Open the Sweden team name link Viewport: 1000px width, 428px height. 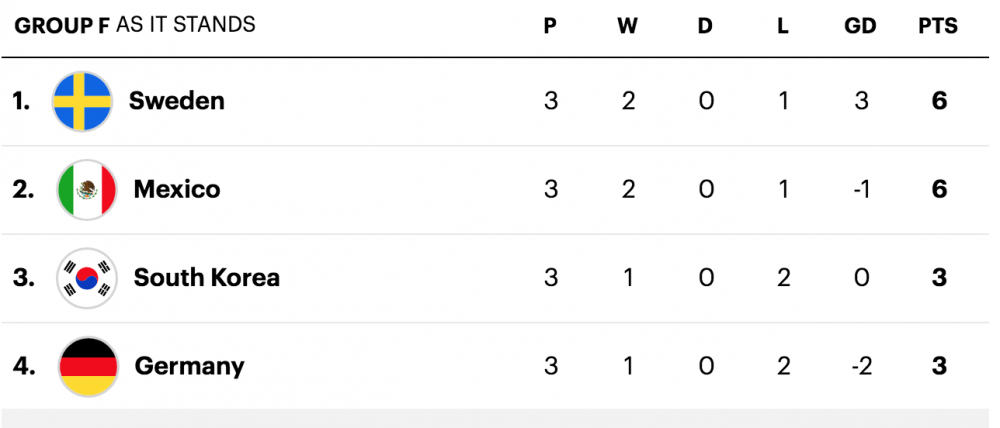pos(176,101)
